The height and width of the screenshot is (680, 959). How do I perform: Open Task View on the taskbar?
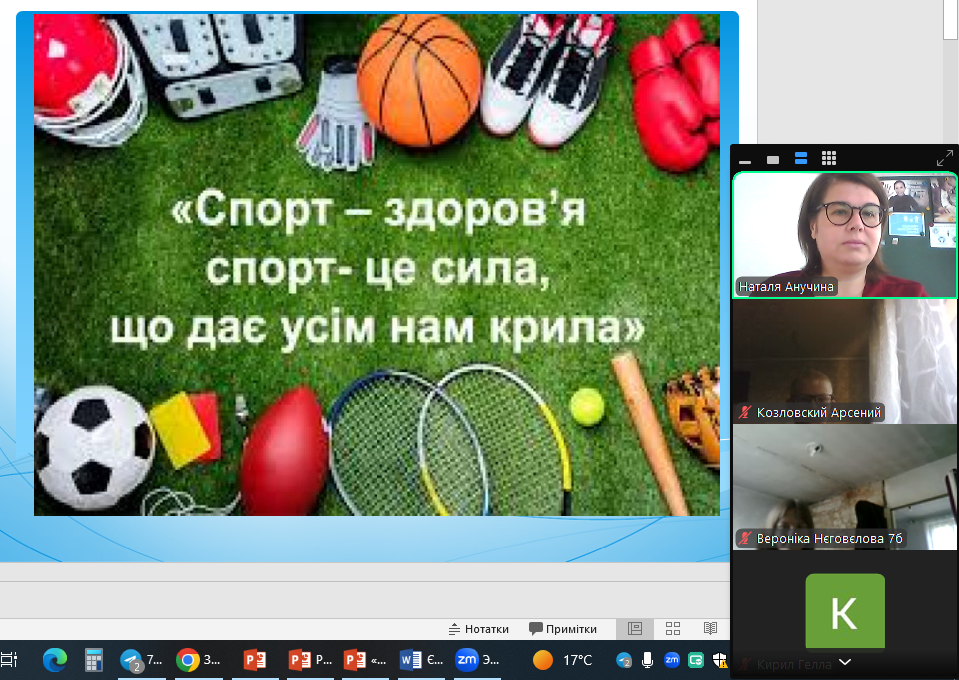coord(9,660)
